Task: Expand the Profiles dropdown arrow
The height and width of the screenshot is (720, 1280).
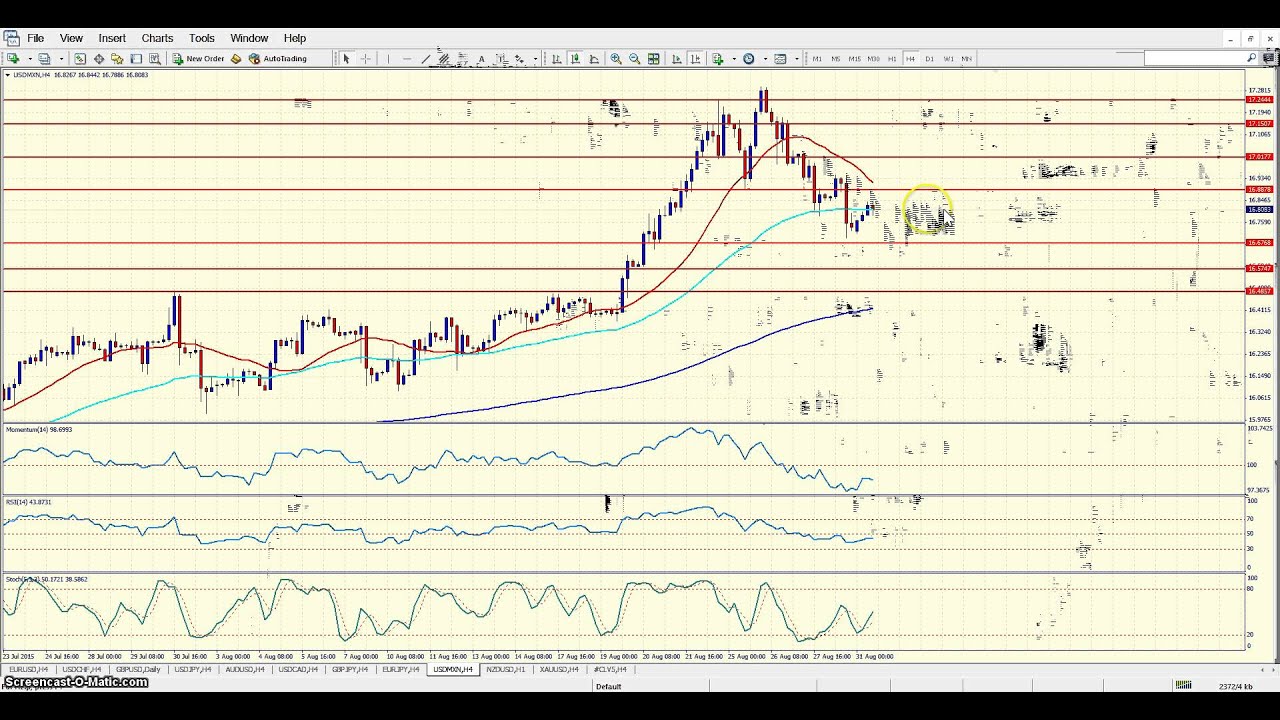Action: click(x=61, y=59)
